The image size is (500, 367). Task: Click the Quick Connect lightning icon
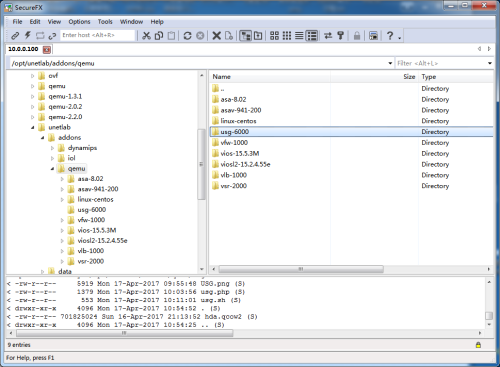click(x=28, y=35)
